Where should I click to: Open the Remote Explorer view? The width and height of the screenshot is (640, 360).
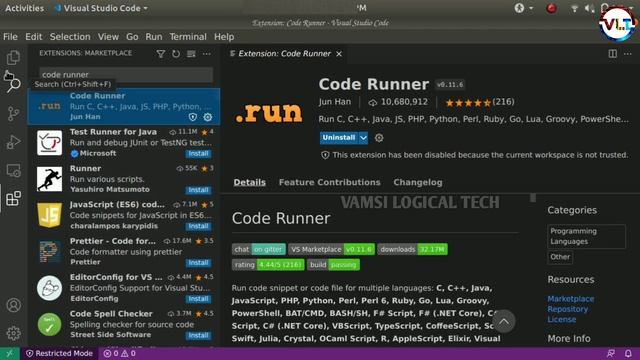13,170
